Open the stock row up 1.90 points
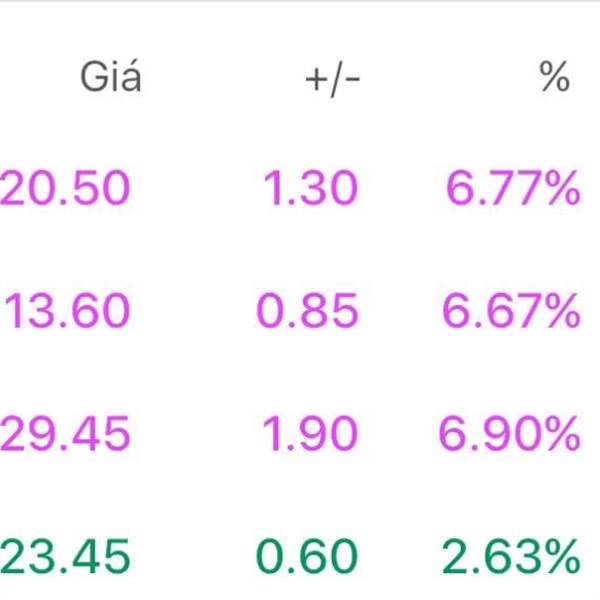Screen dimensions: 600x600 coord(300,434)
